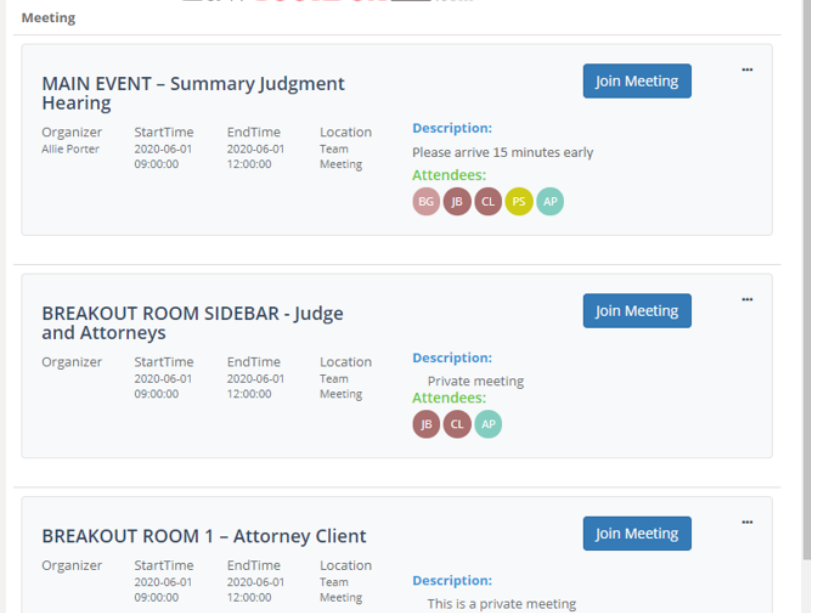Click Location Team Meeting in Main Event card
Image resolution: width=819 pixels, height=613 pixels.
(341, 156)
